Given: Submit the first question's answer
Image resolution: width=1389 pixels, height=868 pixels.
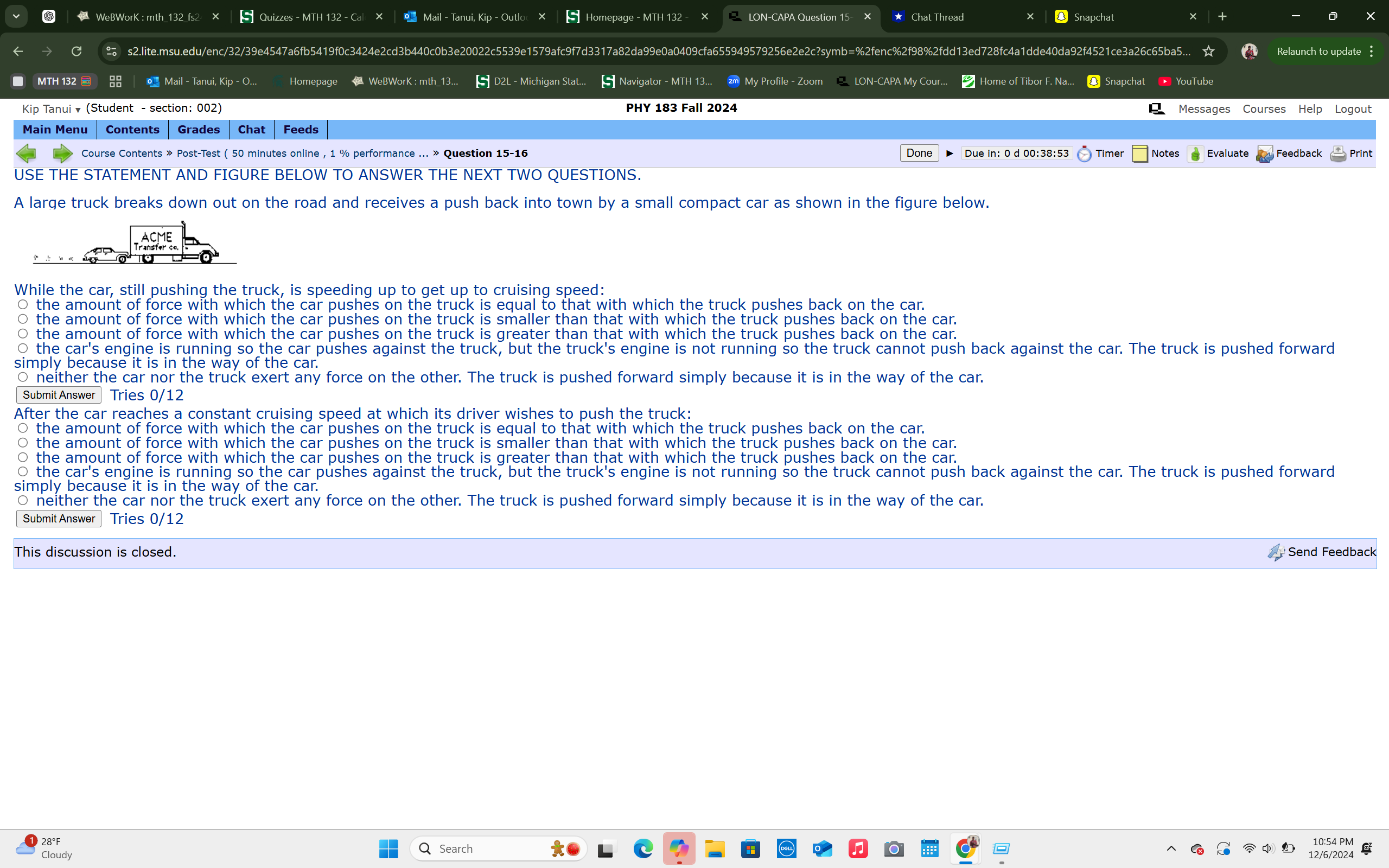Looking at the screenshot, I should pyautogui.click(x=58, y=394).
